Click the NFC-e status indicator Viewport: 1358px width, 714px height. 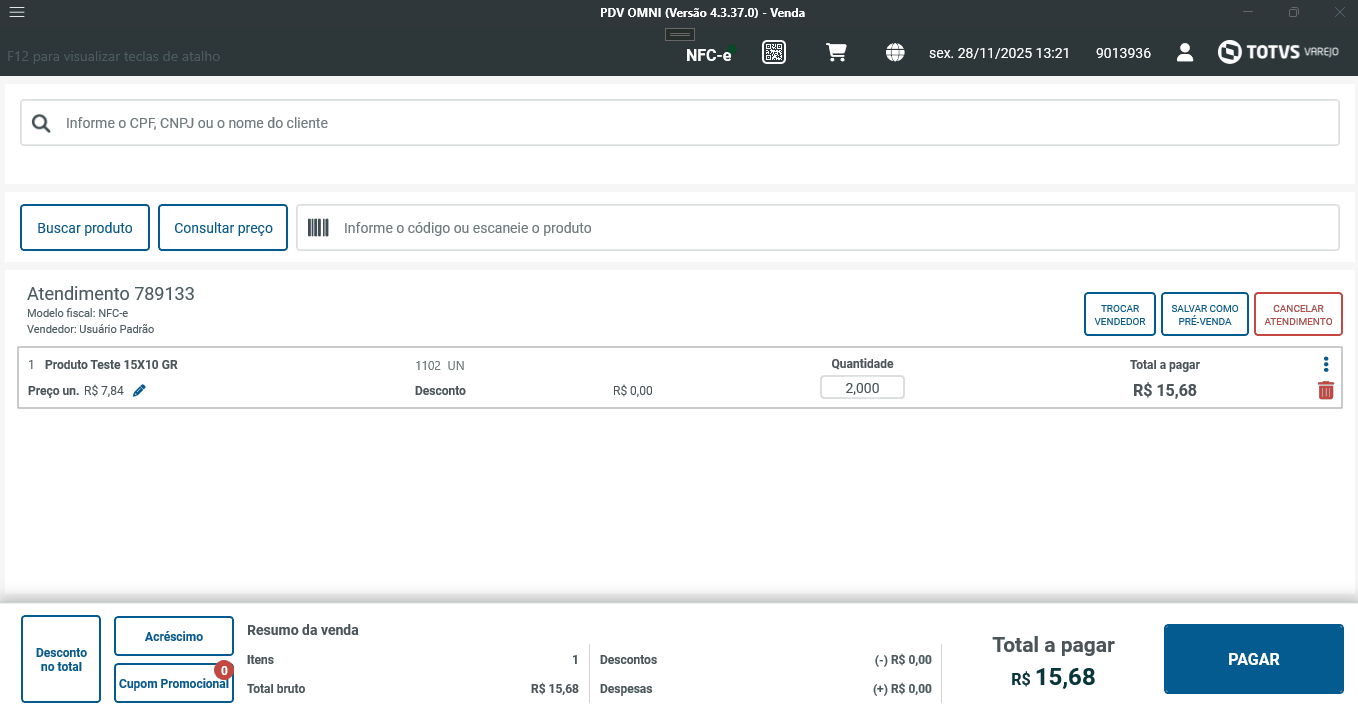point(709,55)
